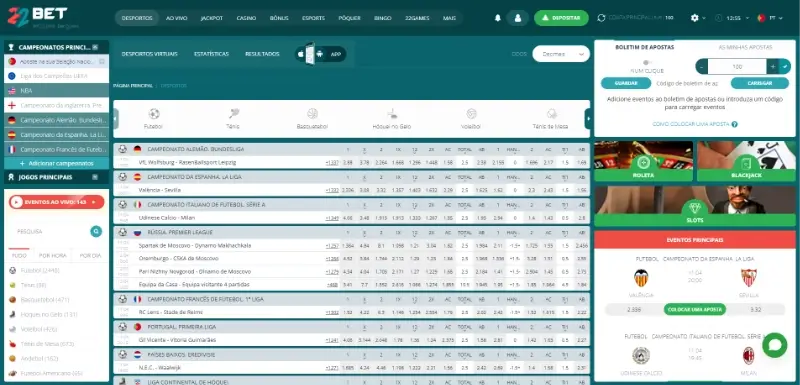Choose Hóquei no Gelo carousel icon
Image resolution: width=800 pixels, height=385 pixels.
[x=391, y=119]
